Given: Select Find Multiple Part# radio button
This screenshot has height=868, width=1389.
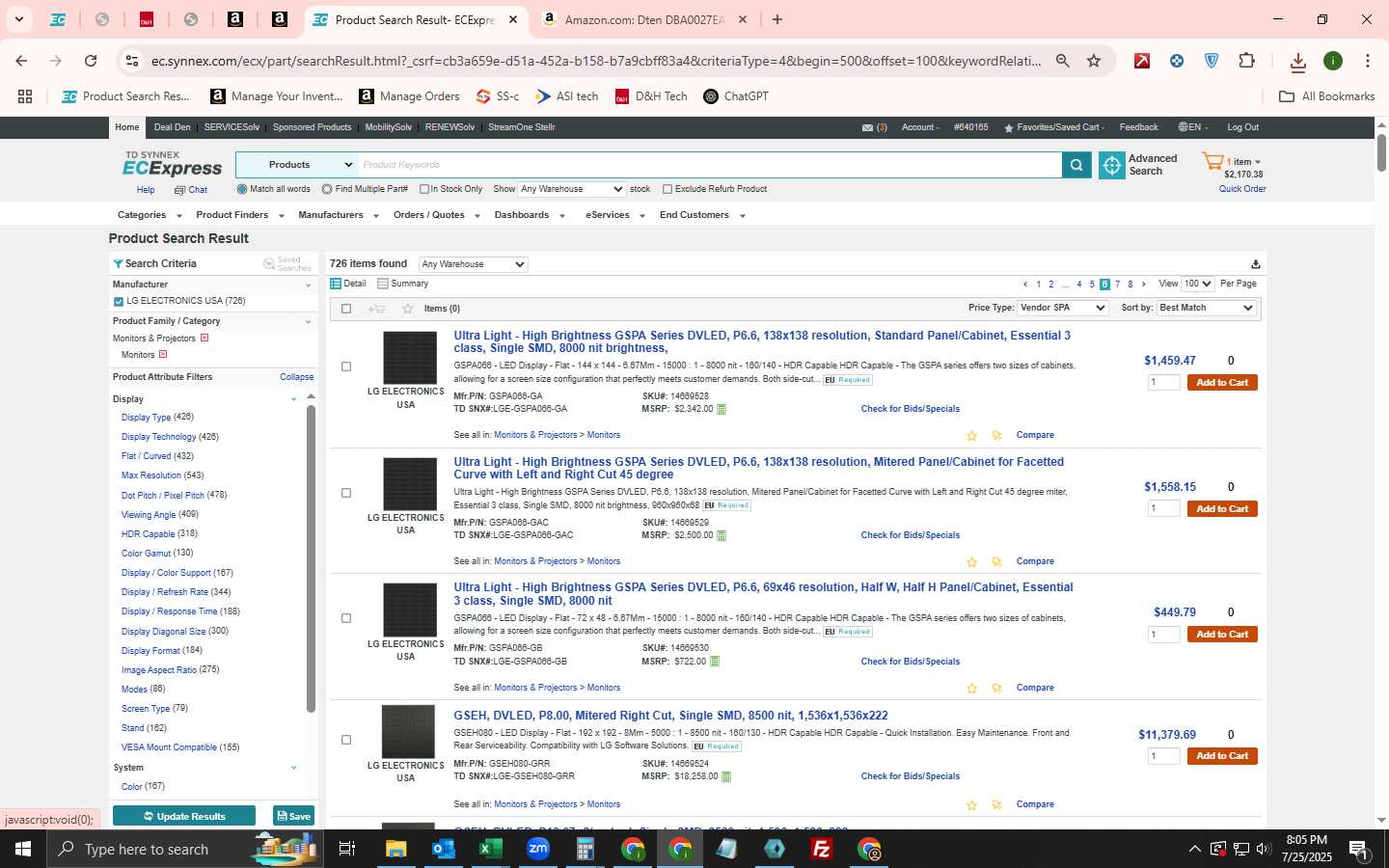Looking at the screenshot, I should 327,189.
